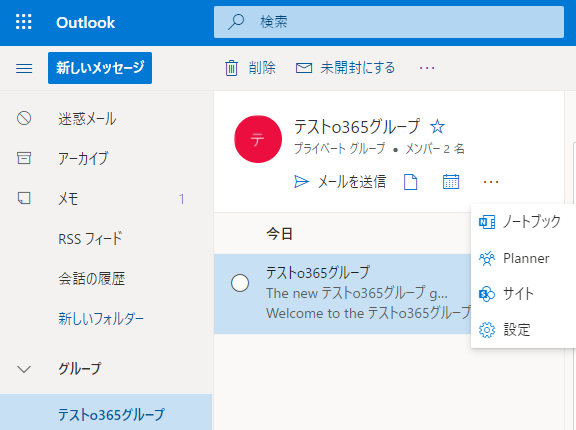Click the グループ section heading

point(79,369)
